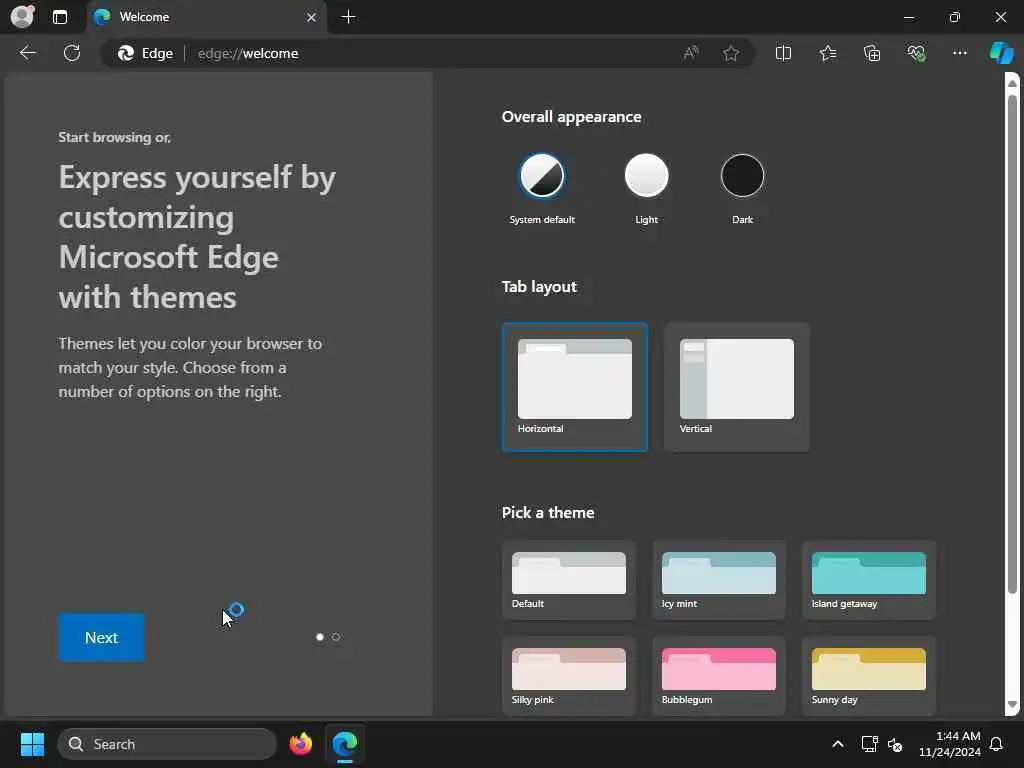Screen dimensions: 1024x768
Task: Open Firefox from the taskbar
Action: tap(301, 744)
